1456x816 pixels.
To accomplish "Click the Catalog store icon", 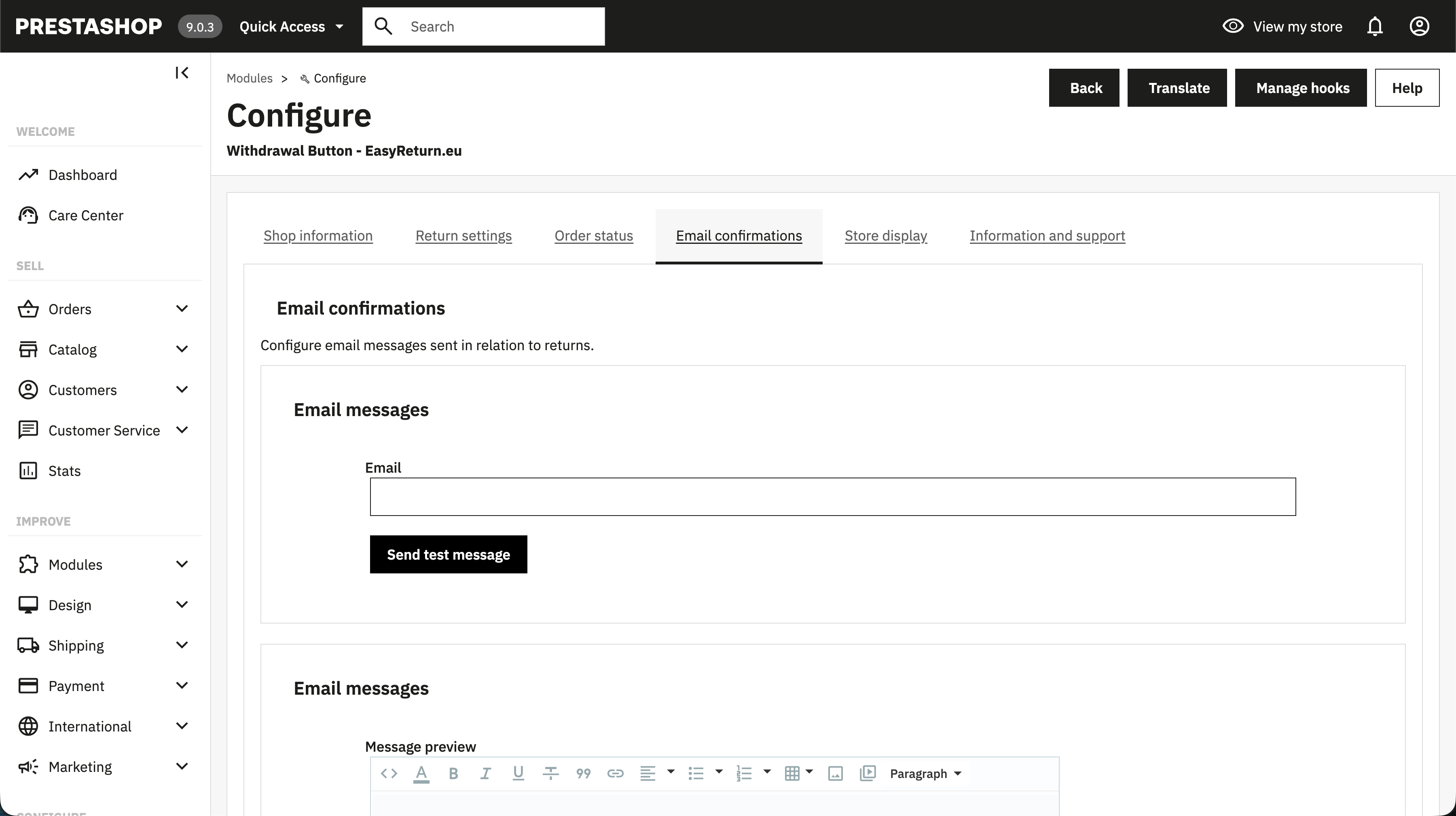I will [28, 349].
